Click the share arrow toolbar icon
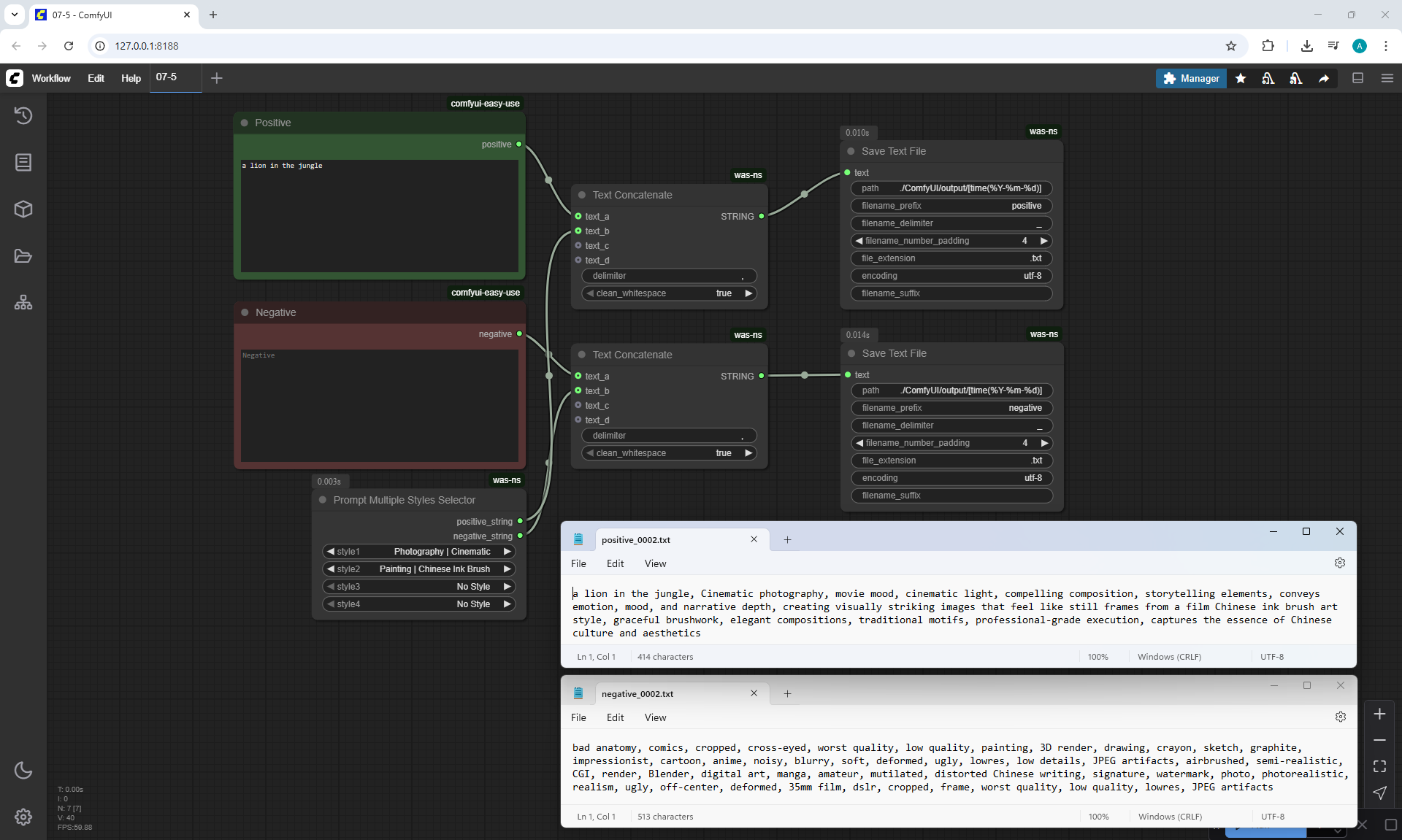The height and width of the screenshot is (840, 1402). (x=1324, y=78)
